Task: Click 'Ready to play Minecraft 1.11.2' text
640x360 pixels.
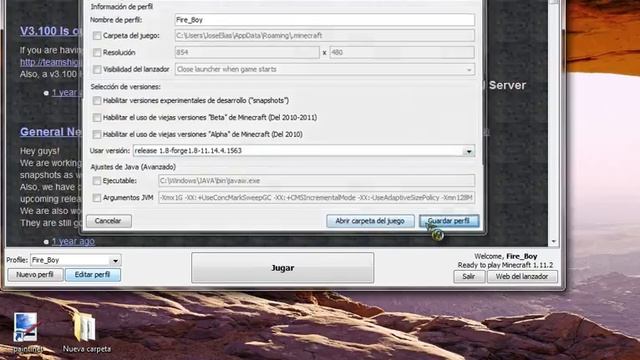Action: click(x=505, y=265)
